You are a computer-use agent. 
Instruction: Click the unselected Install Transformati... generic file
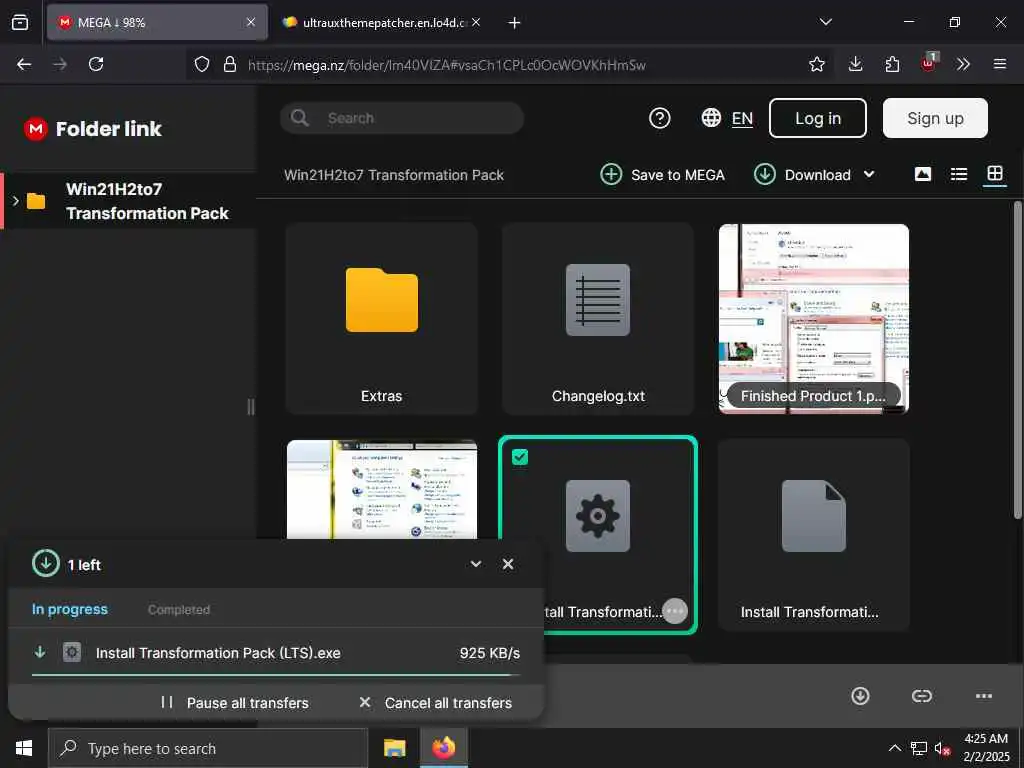(x=814, y=535)
